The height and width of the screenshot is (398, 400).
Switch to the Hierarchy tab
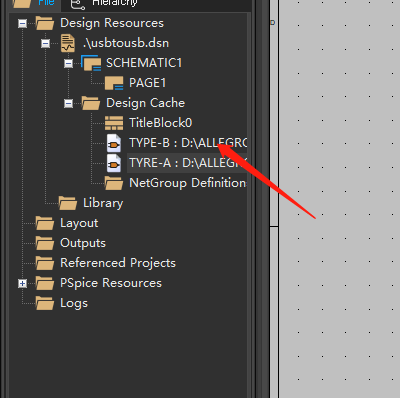104,3
